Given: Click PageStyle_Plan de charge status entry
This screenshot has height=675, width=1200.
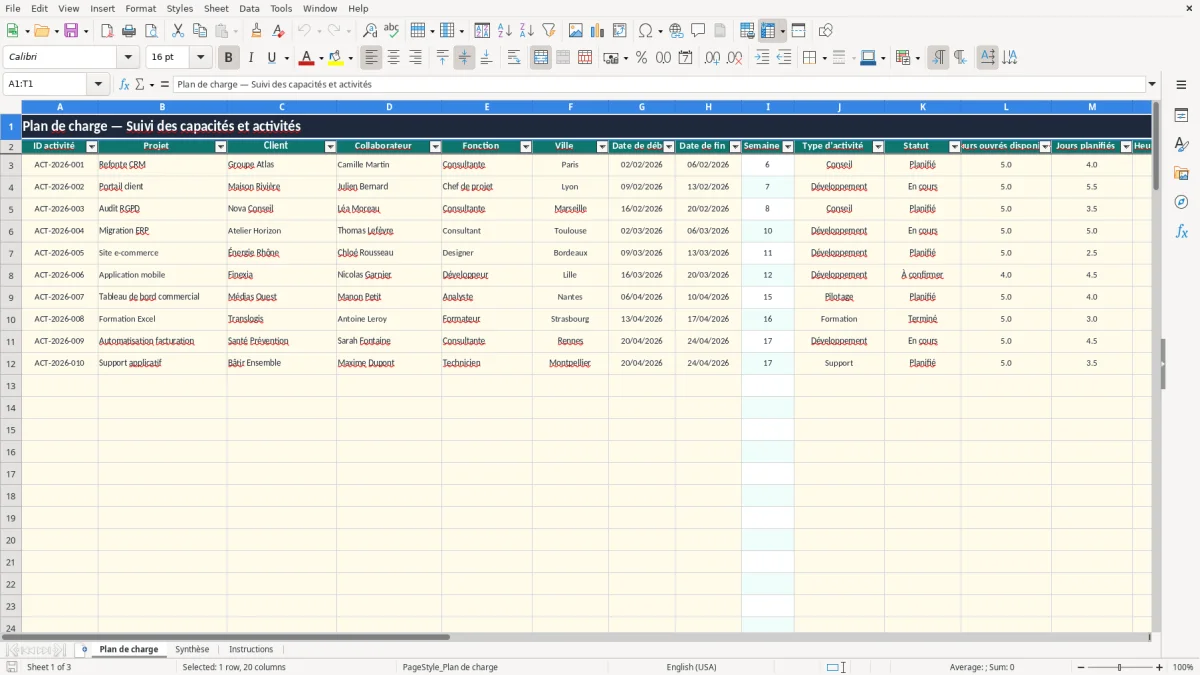Looking at the screenshot, I should 450,667.
